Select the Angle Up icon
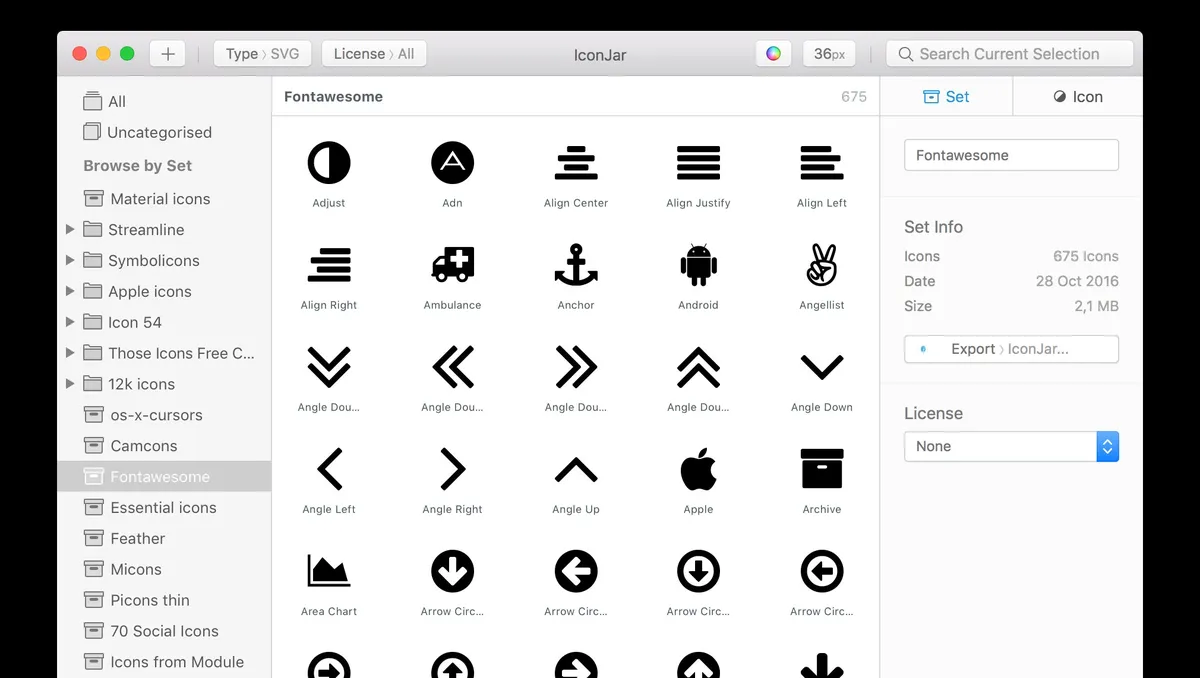 click(576, 469)
